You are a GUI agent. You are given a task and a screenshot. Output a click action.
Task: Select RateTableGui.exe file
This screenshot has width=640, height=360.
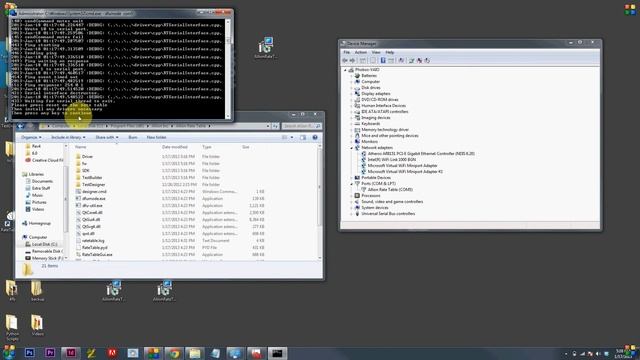97,254
